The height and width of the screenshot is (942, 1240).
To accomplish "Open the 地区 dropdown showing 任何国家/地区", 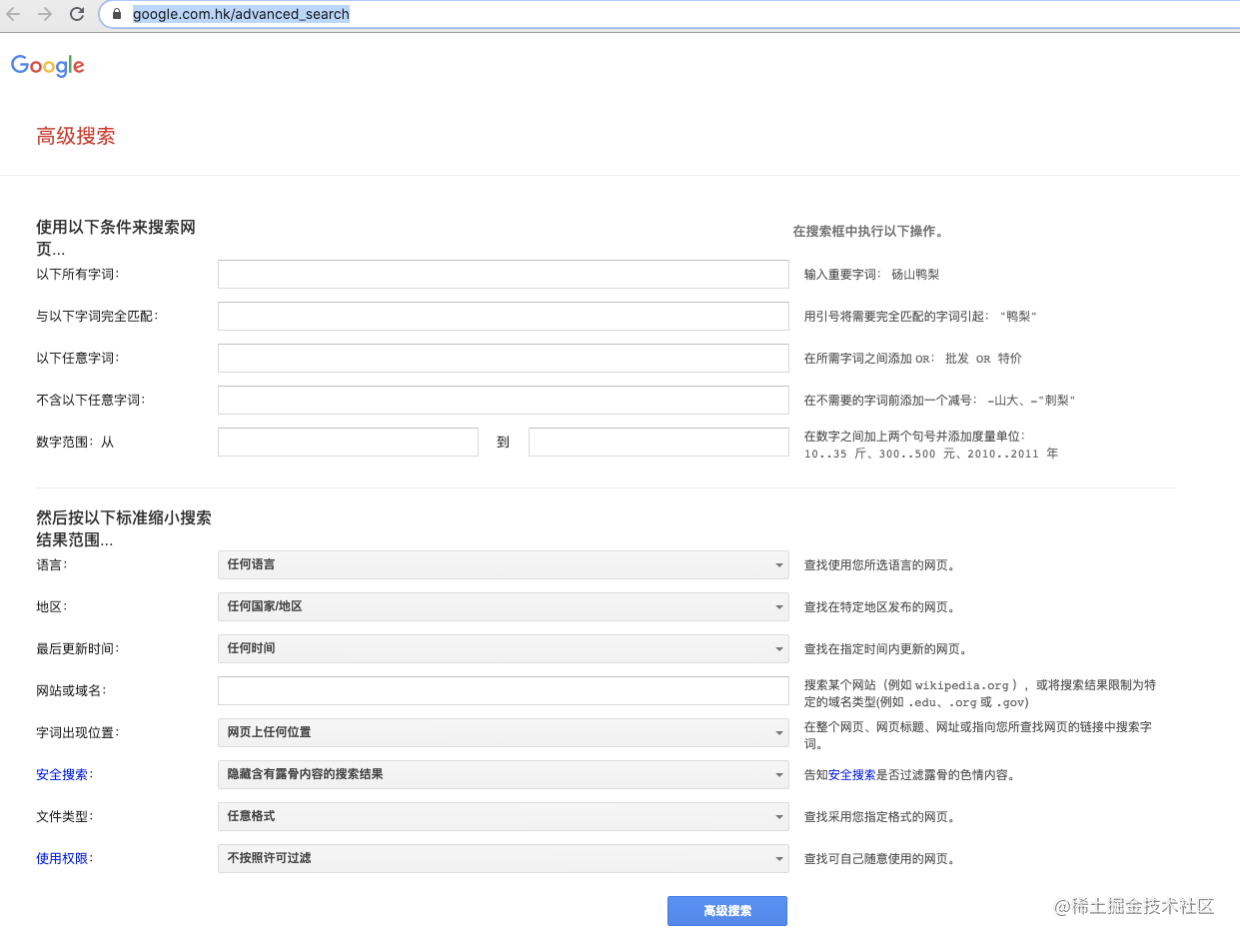I will pyautogui.click(x=503, y=607).
